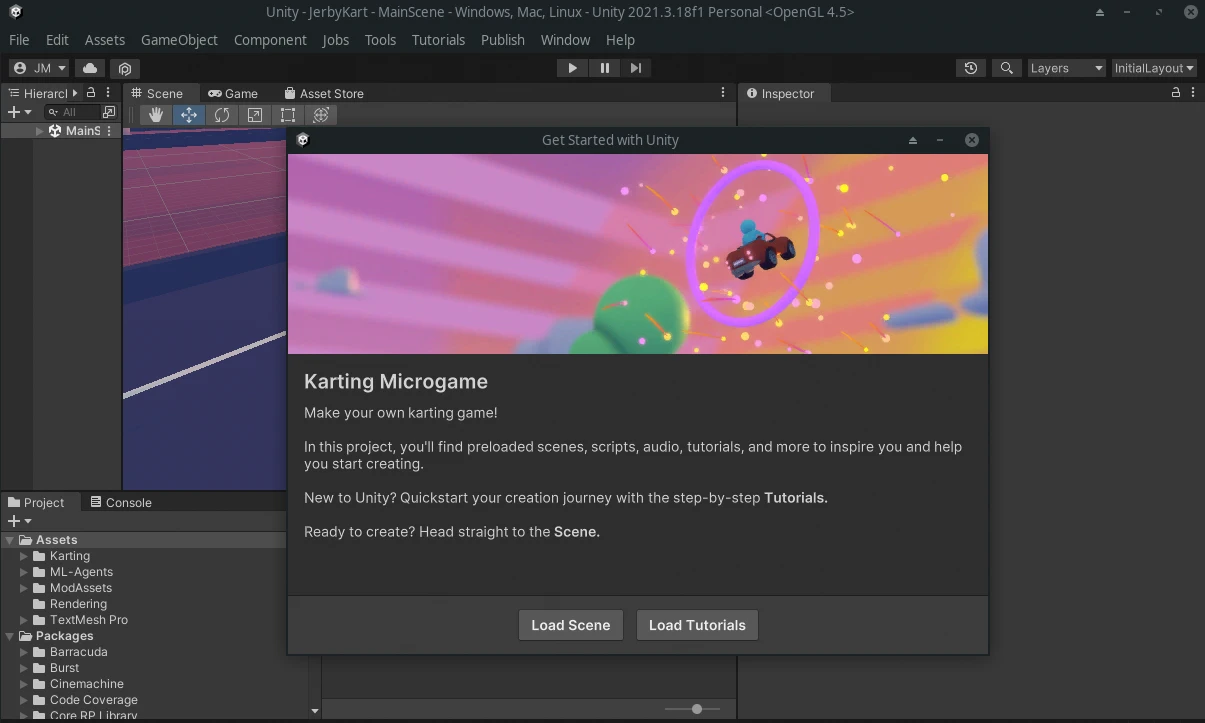This screenshot has width=1205, height=723.
Task: Click the Step frame button
Action: click(x=636, y=68)
